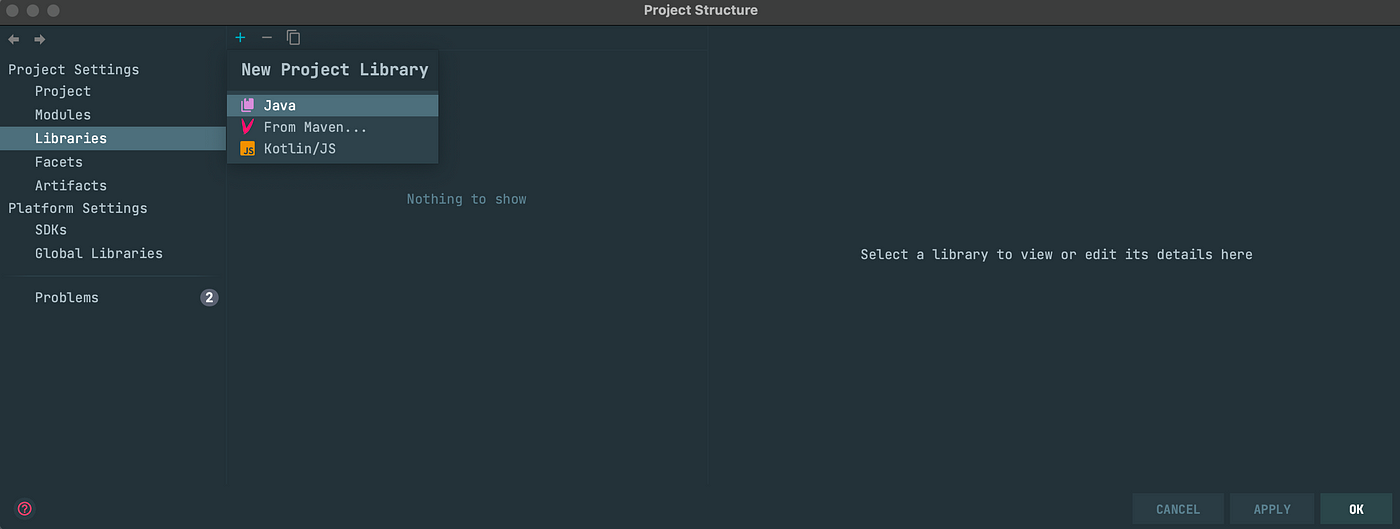The height and width of the screenshot is (529, 1400).
Task: Click the Kotlin/JS orange icon
Action: [248, 149]
